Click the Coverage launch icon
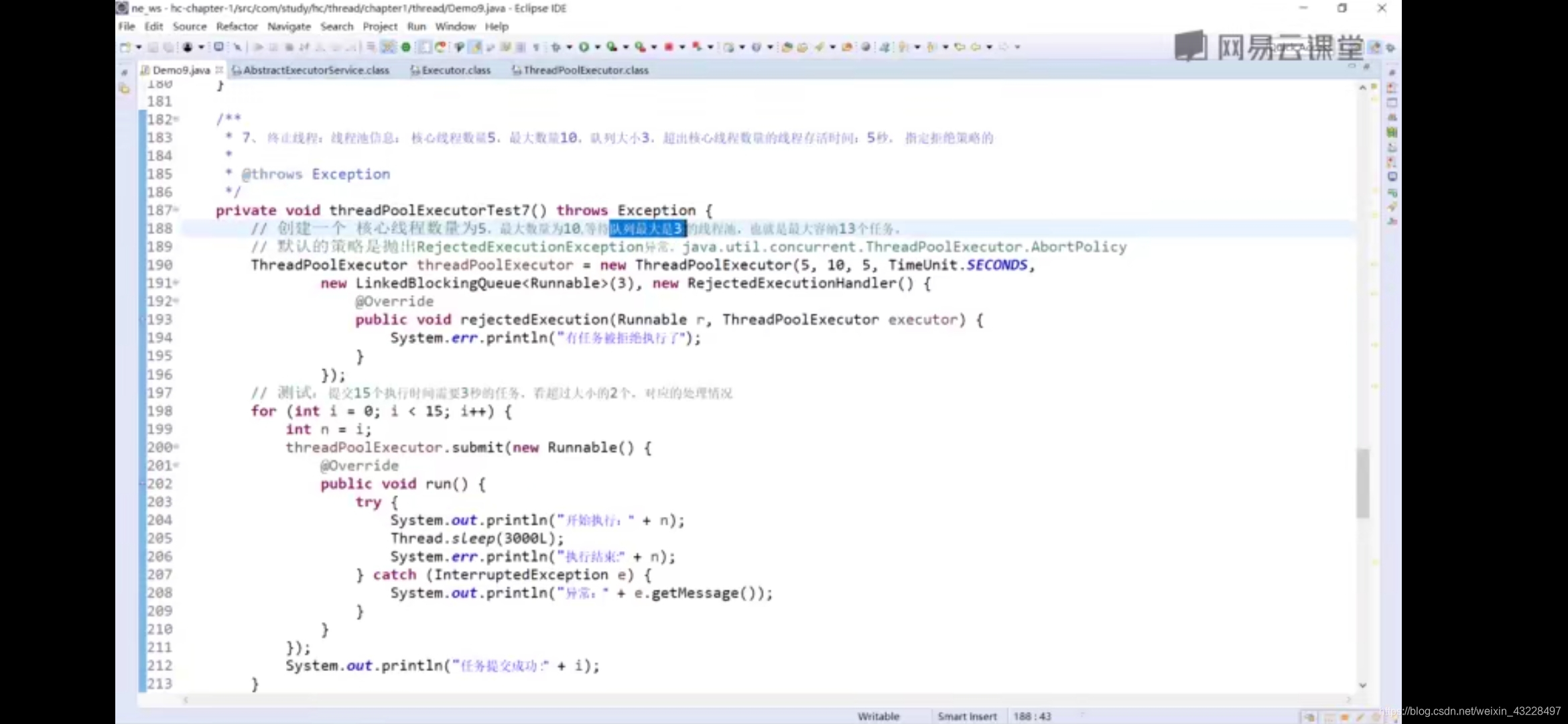This screenshot has width=1568, height=724. (x=612, y=47)
